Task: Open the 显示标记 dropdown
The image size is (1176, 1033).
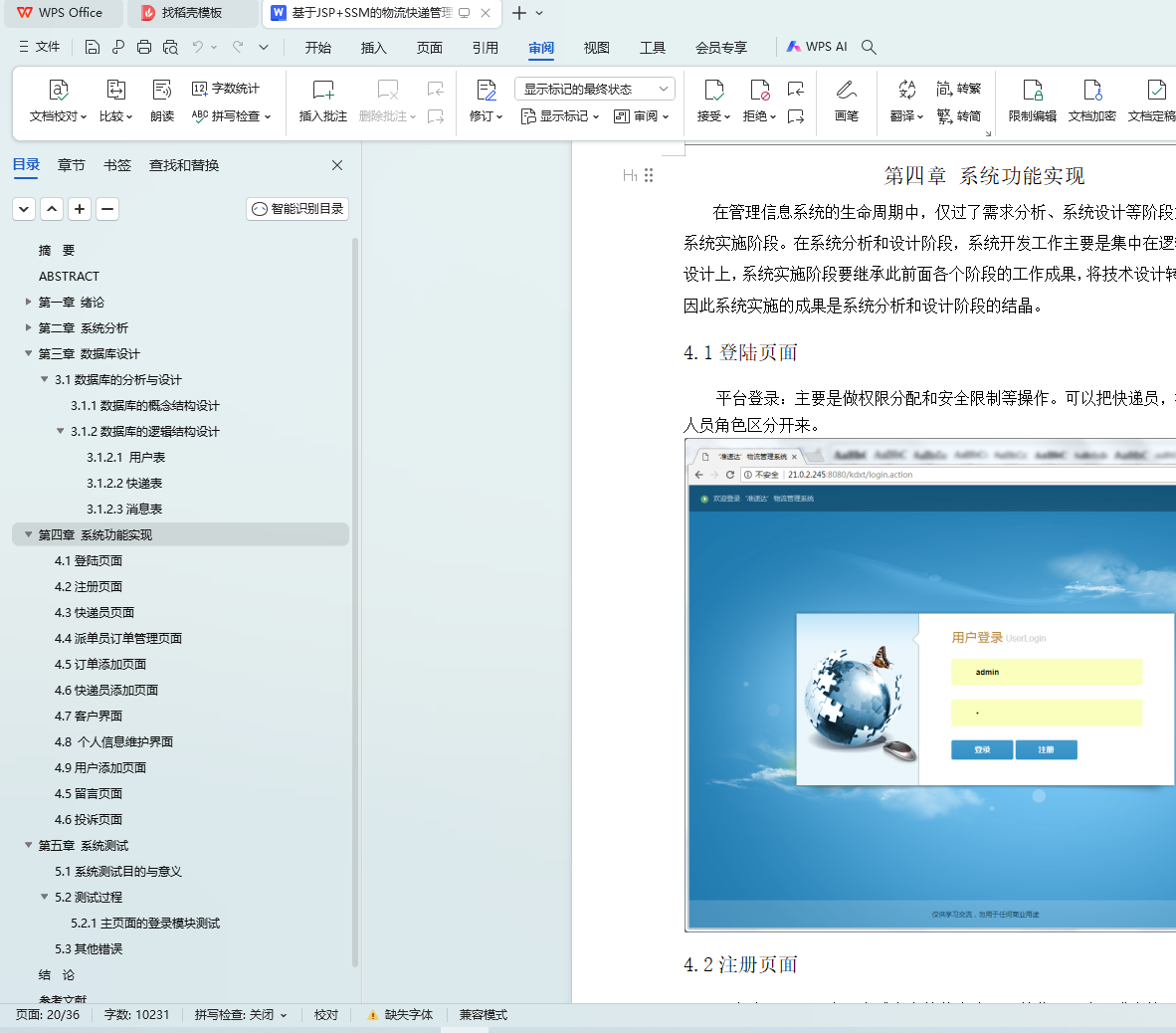Action: click(560, 116)
